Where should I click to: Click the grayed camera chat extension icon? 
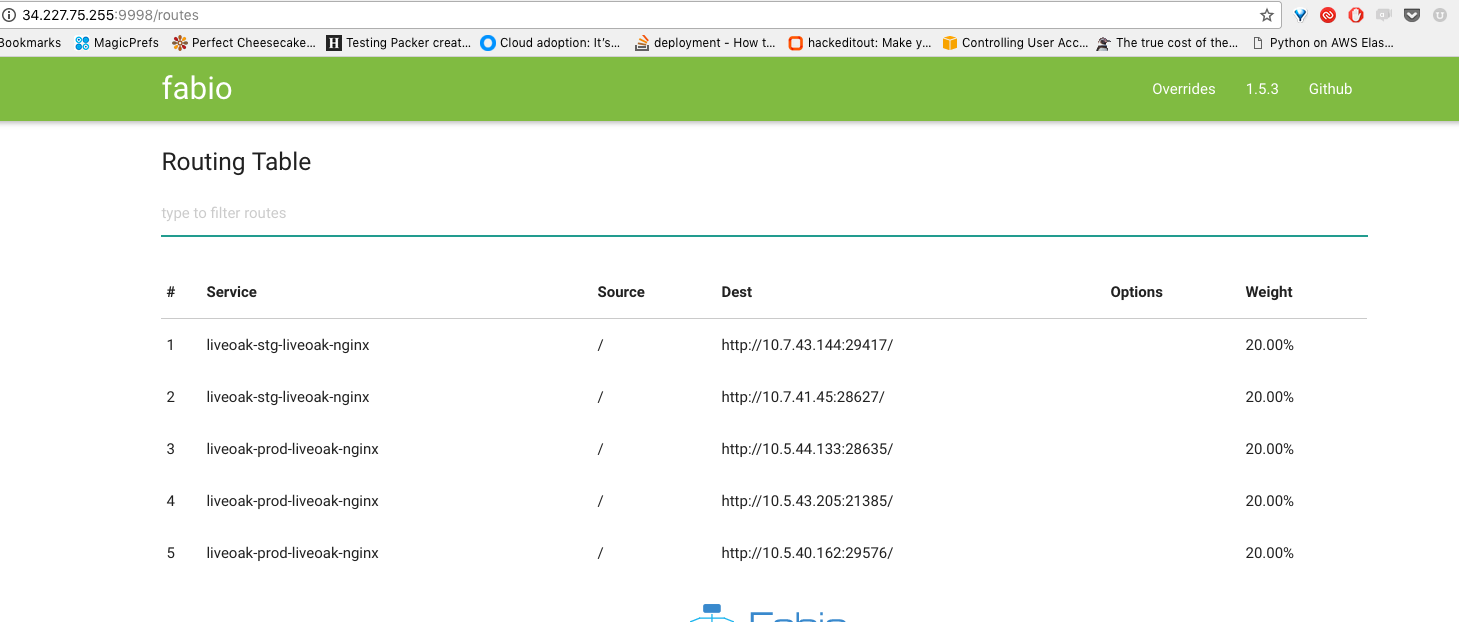[1384, 15]
